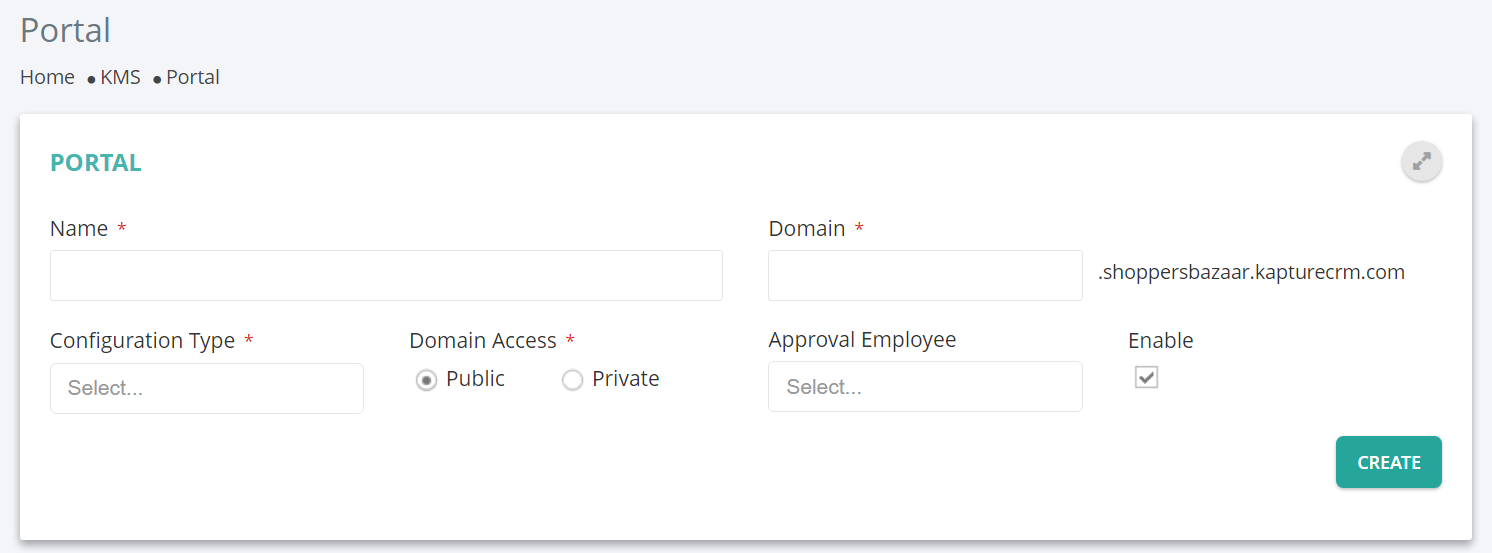Click the Name field label
Image resolution: width=1492 pixels, height=553 pixels.
click(x=79, y=229)
